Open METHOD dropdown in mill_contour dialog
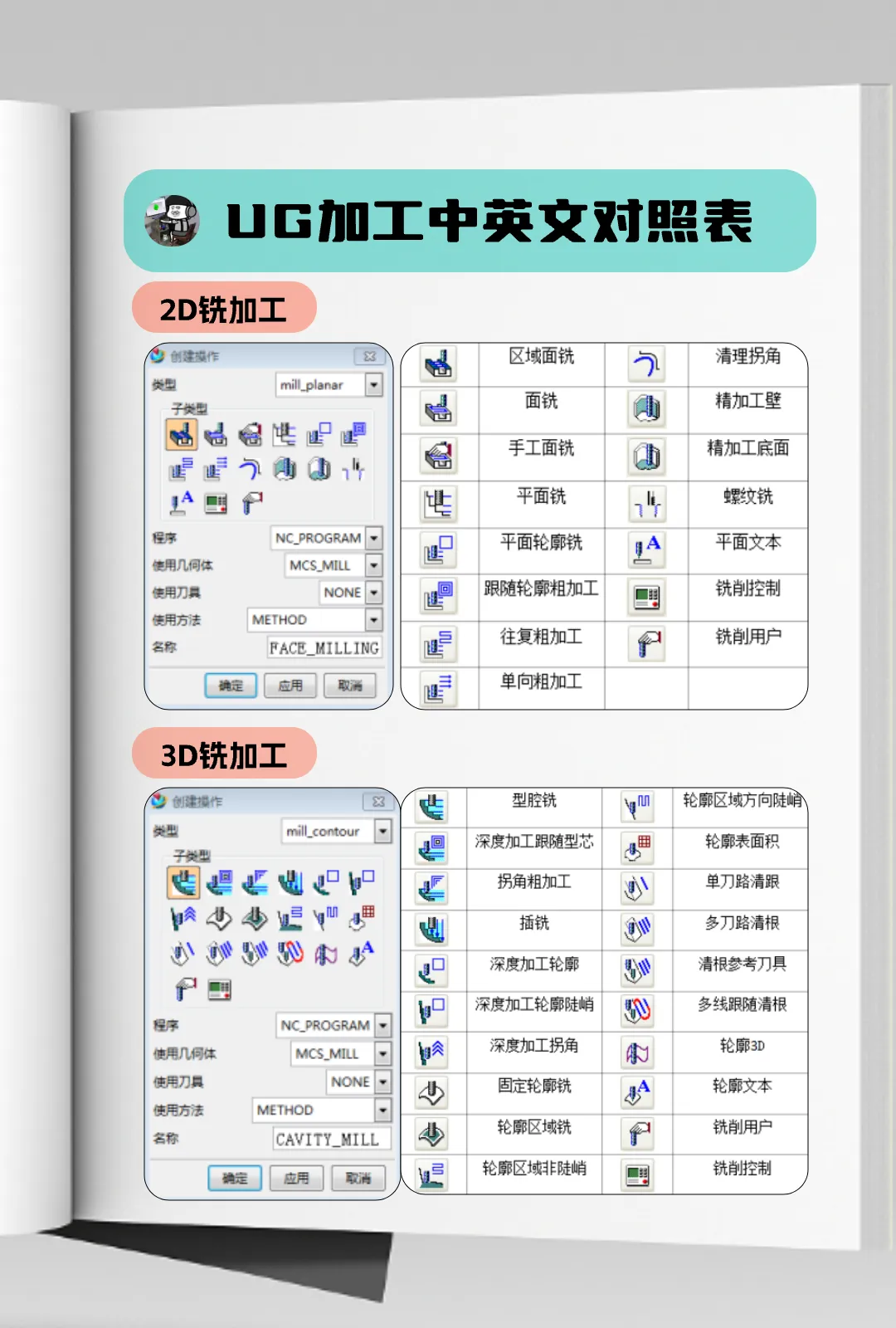This screenshot has width=896, height=1328. pos(382,1111)
